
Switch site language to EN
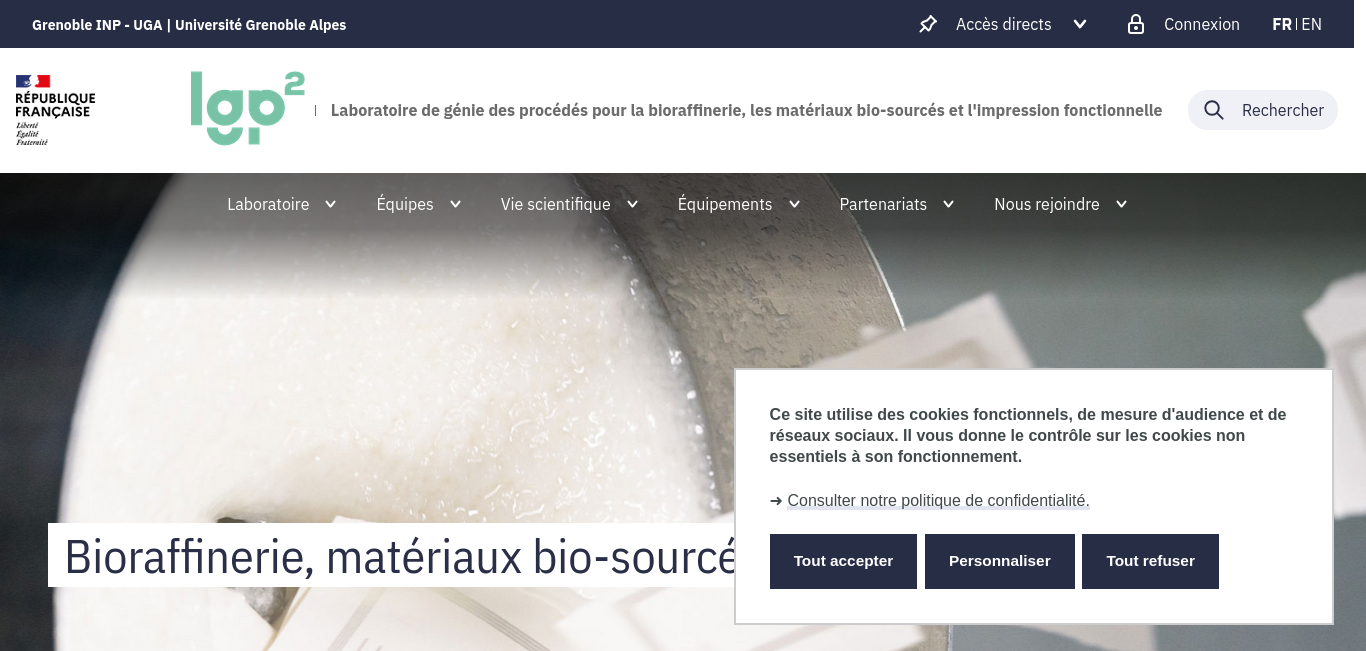click(x=1311, y=24)
